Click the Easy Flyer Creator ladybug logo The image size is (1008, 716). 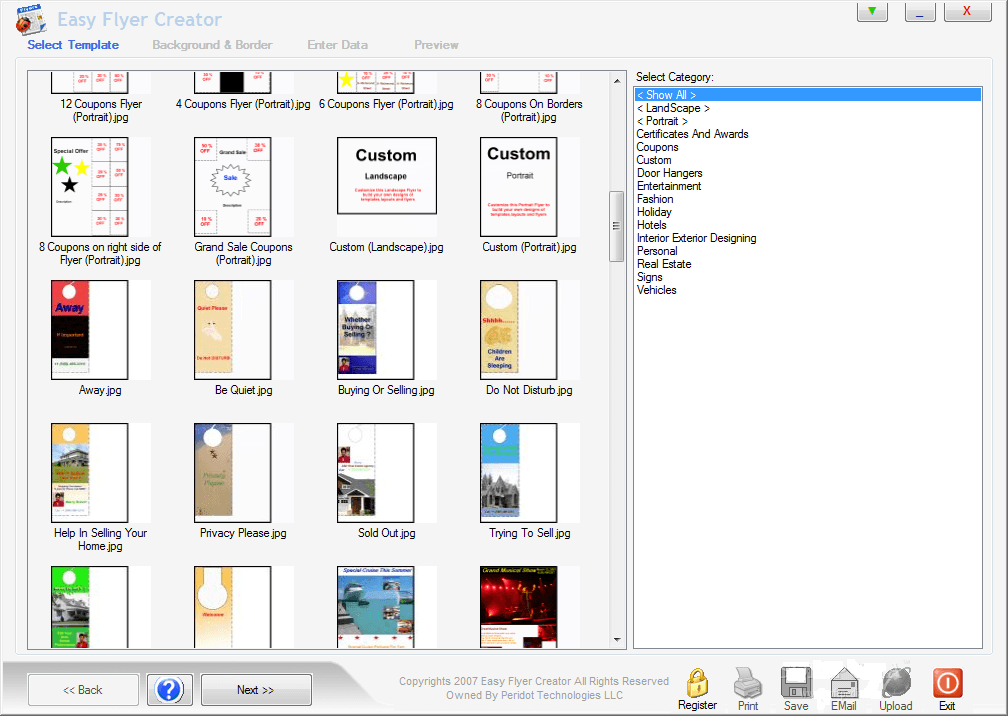point(31,19)
